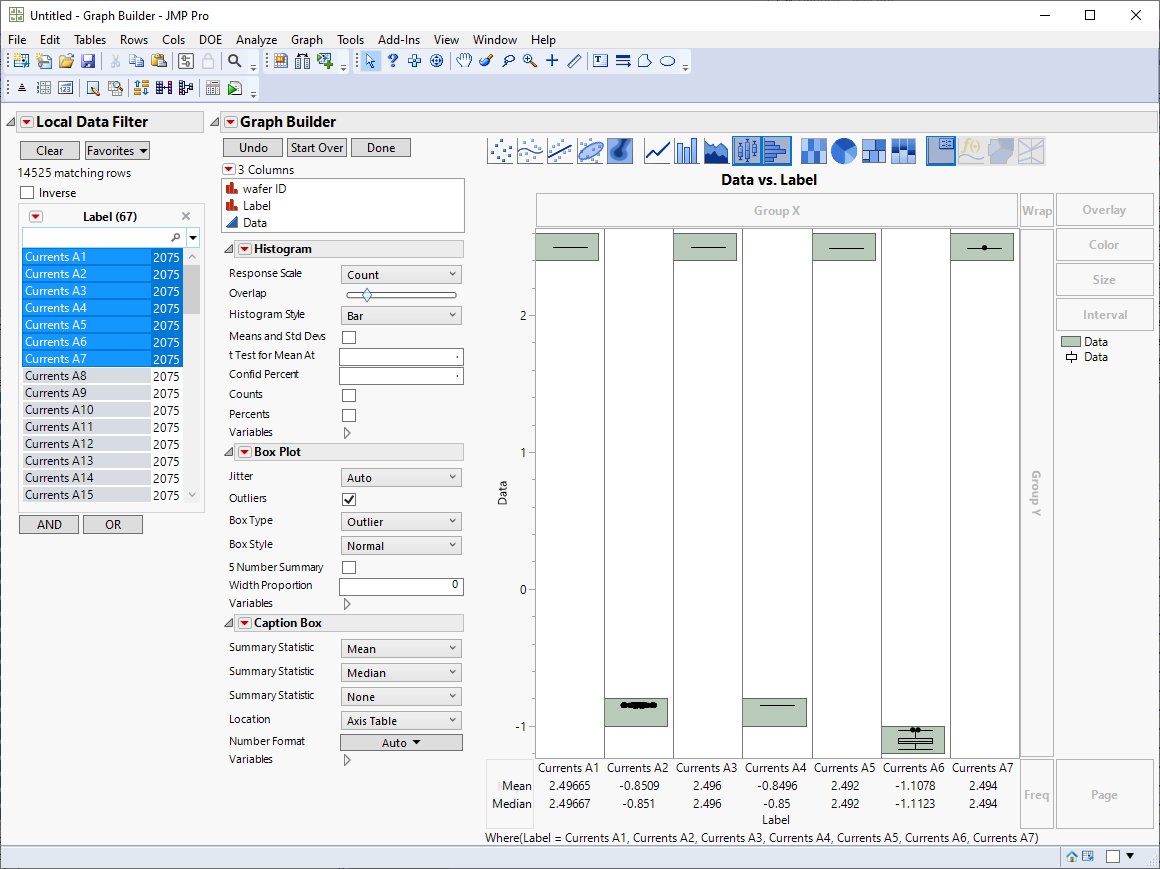Click the Points scatter element icon
Image resolution: width=1160 pixels, height=869 pixels.
coord(501,151)
